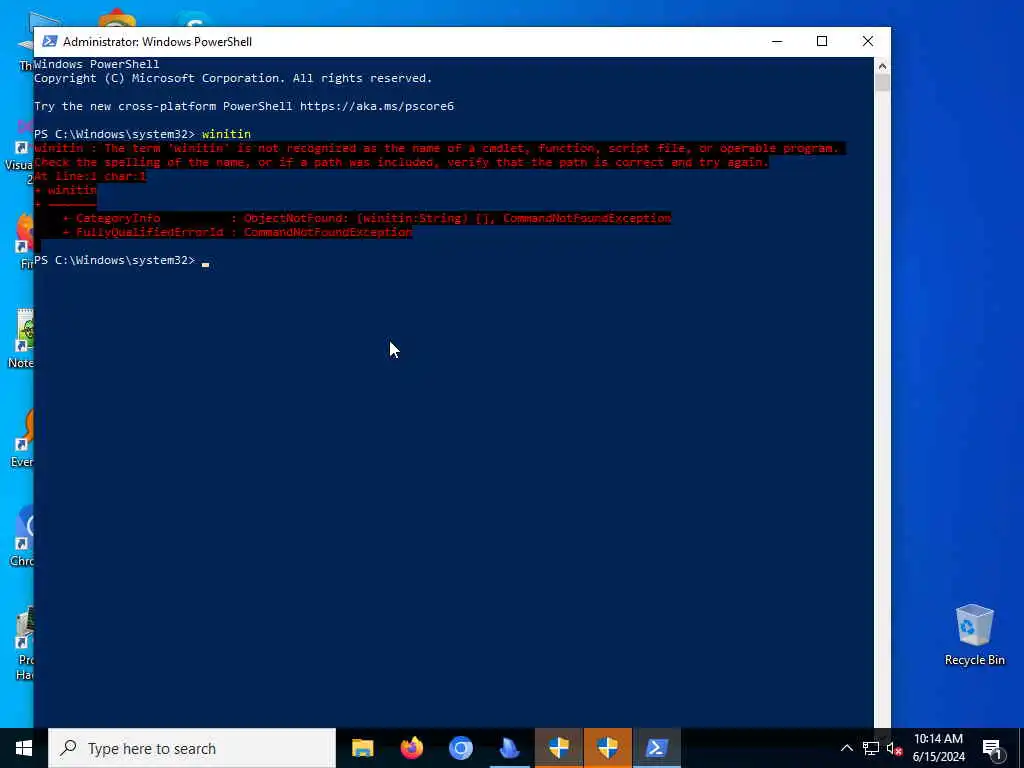Click the 'At line:1 char:1' error text

pyautogui.click(x=90, y=176)
